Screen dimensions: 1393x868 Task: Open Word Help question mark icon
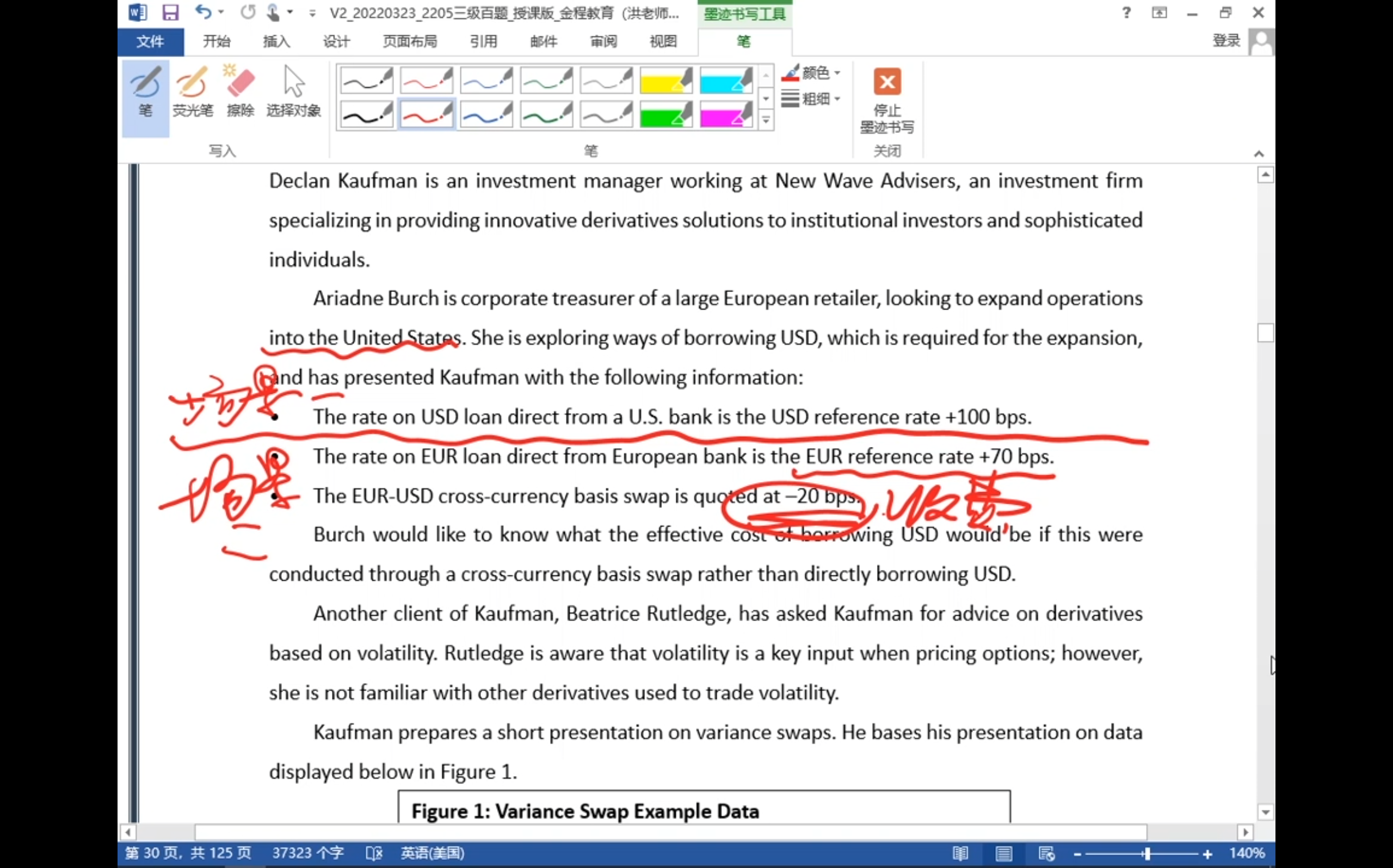pyautogui.click(x=1126, y=13)
